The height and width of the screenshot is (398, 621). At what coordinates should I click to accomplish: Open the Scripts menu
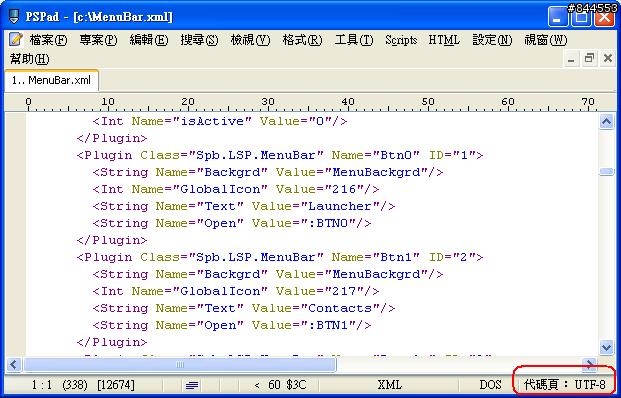pyautogui.click(x=401, y=40)
